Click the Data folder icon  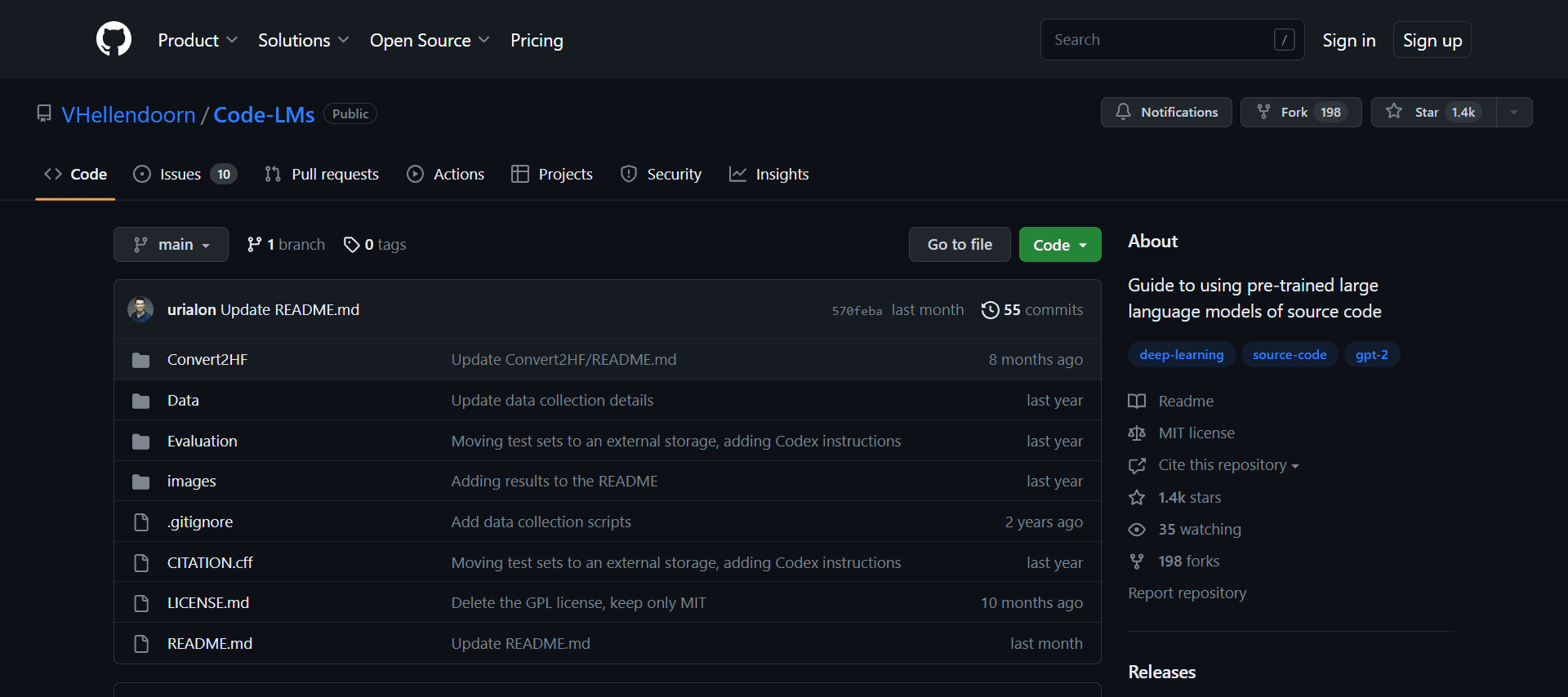(x=141, y=401)
